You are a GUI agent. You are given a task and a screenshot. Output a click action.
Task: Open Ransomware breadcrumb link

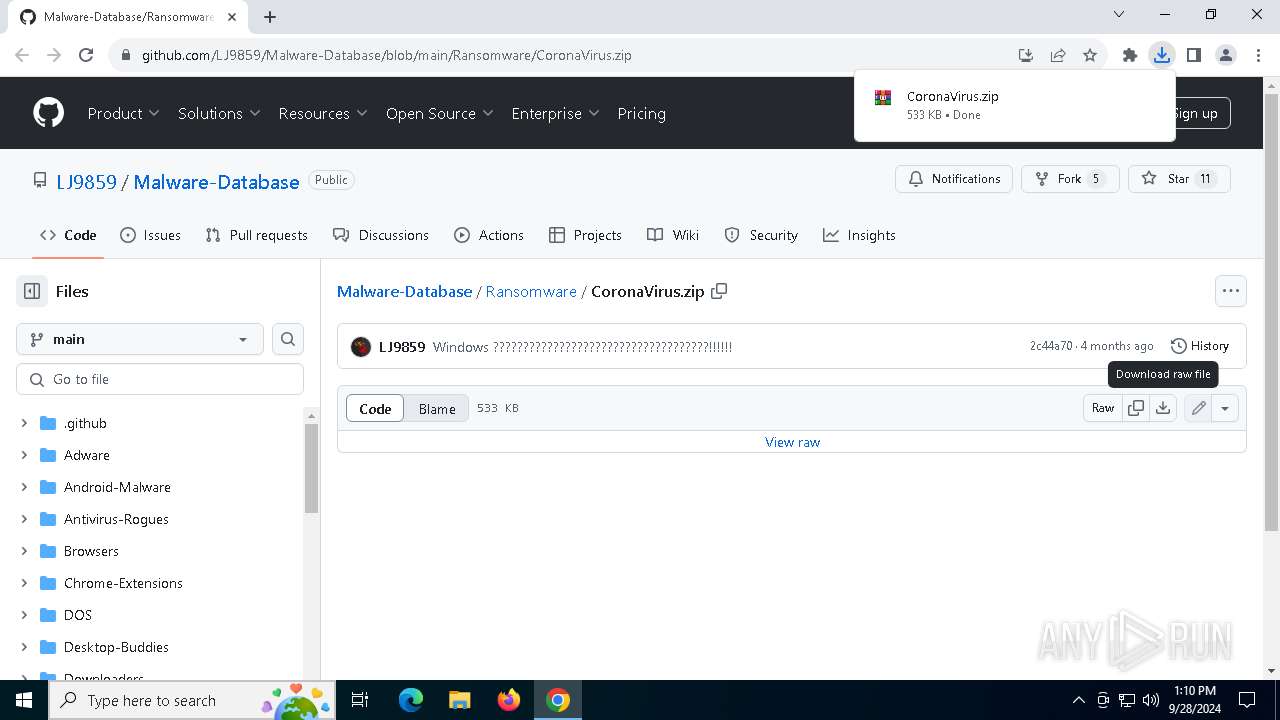(531, 291)
